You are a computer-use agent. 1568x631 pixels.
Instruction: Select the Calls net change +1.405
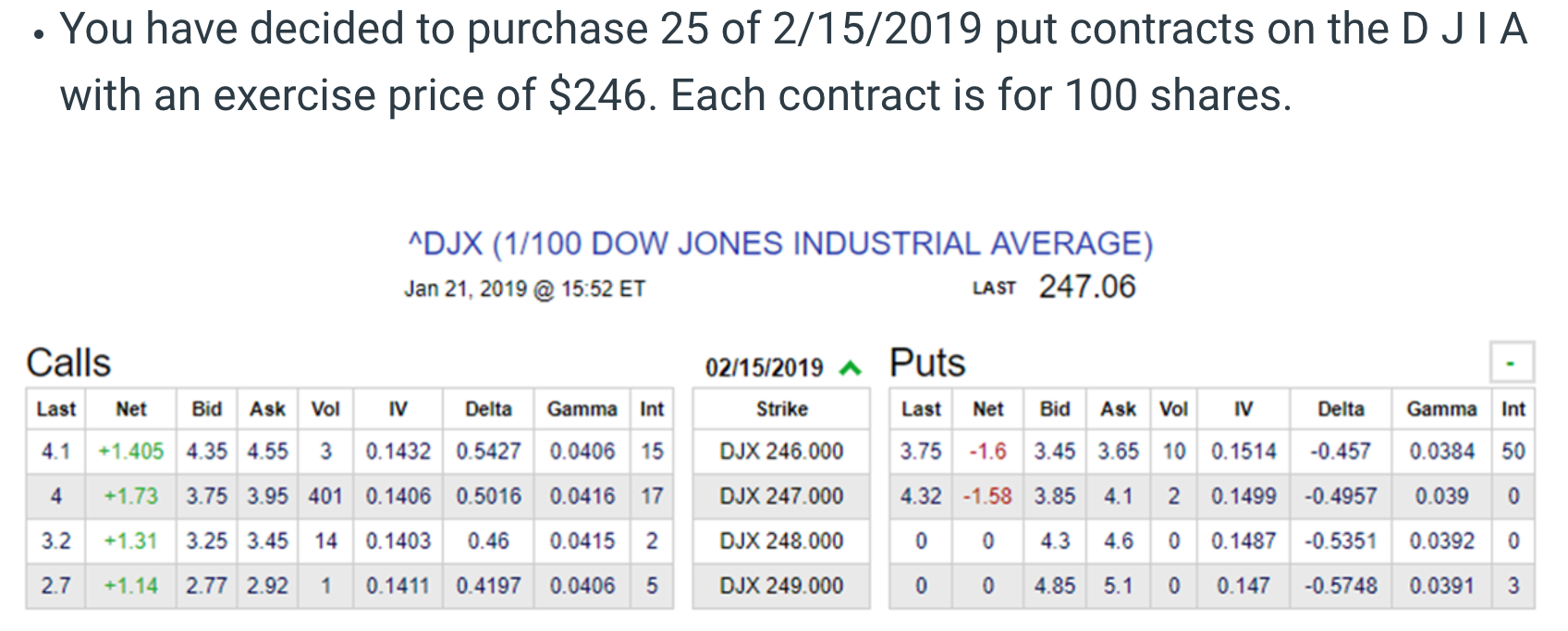130,452
